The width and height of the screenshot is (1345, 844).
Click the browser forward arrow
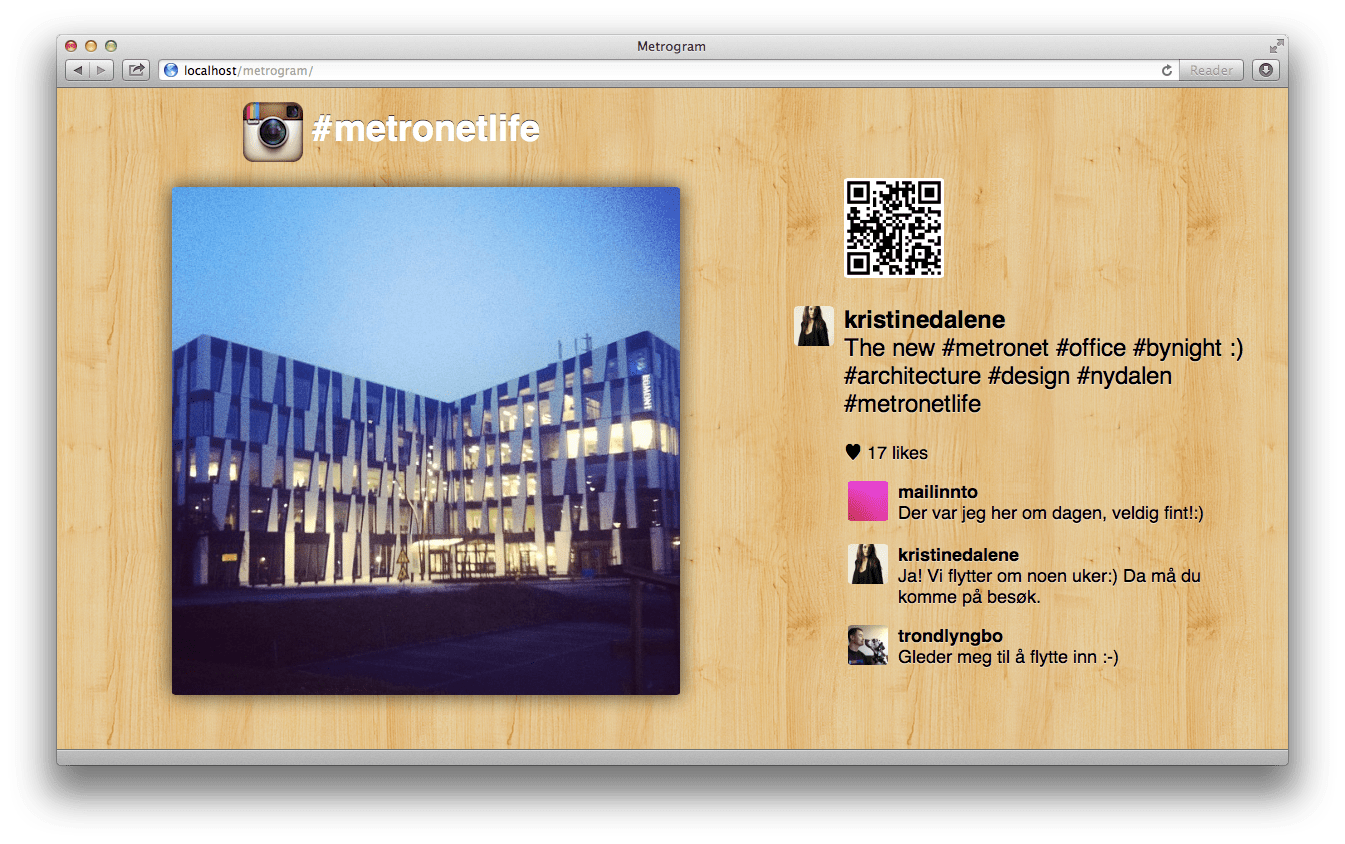tap(101, 70)
